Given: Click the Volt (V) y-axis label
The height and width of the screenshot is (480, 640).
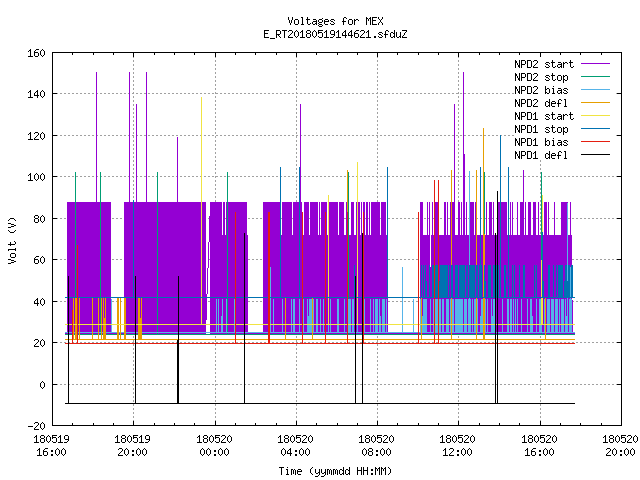Looking at the screenshot, I should (x=12, y=240).
